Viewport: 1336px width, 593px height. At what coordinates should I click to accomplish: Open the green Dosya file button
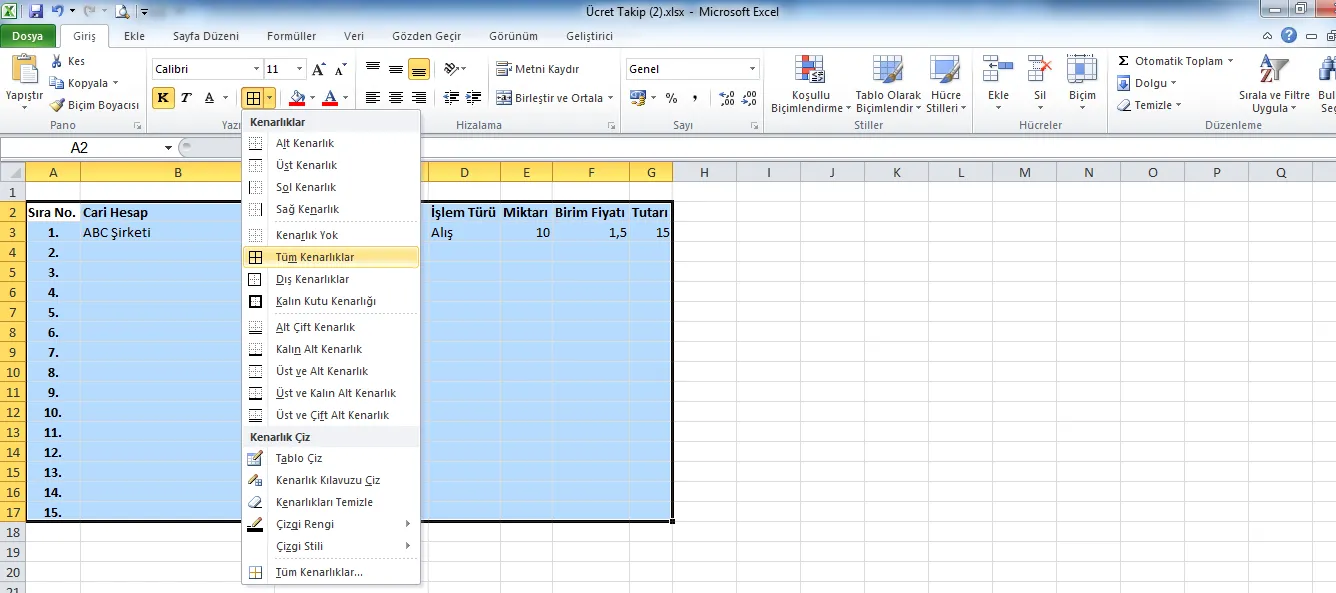click(x=27, y=36)
